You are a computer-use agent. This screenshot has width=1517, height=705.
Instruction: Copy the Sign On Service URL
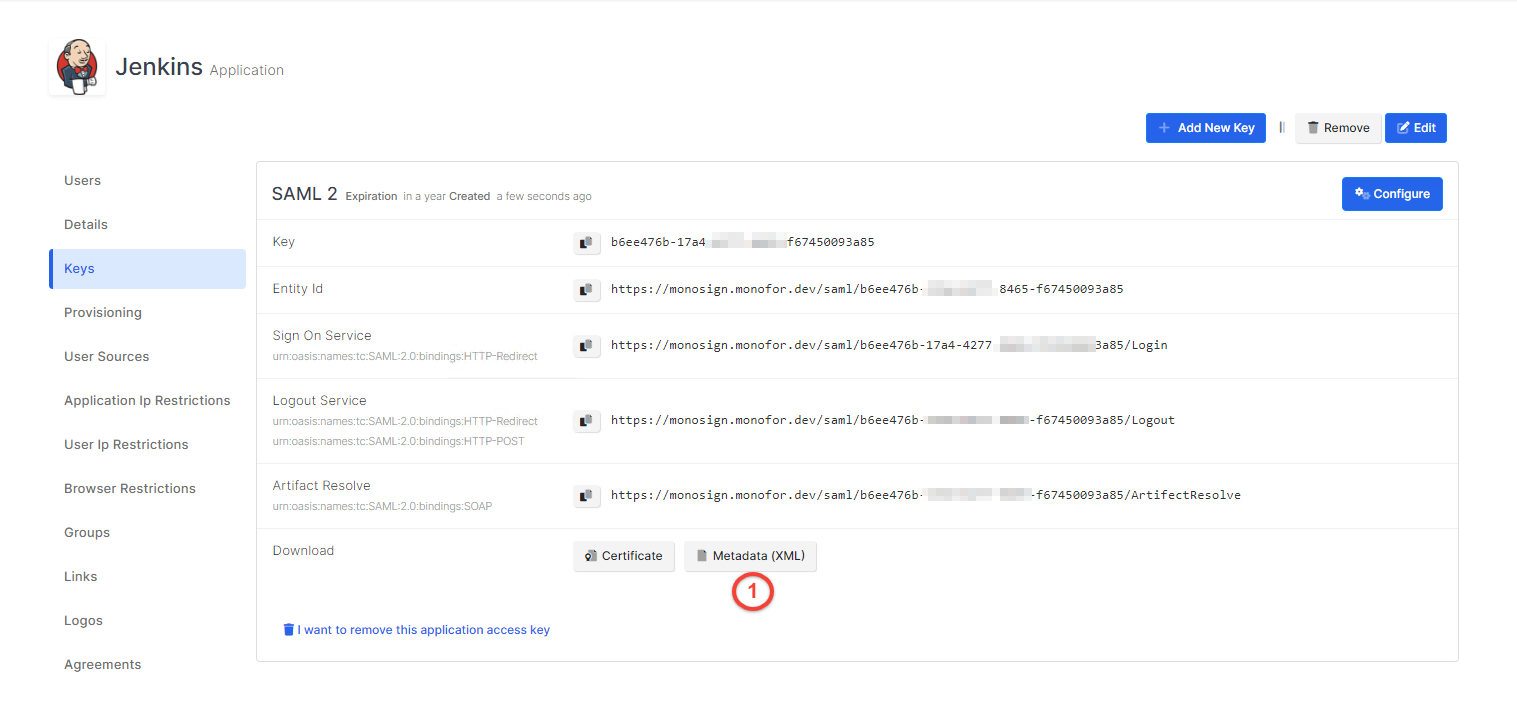(587, 346)
